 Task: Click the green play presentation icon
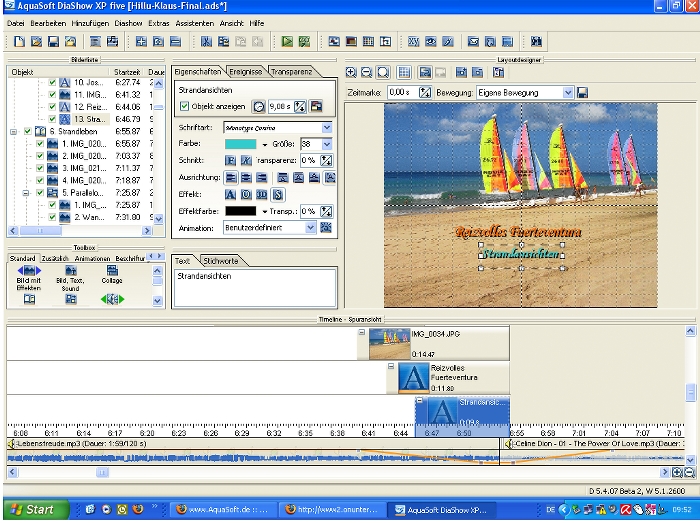[286, 41]
